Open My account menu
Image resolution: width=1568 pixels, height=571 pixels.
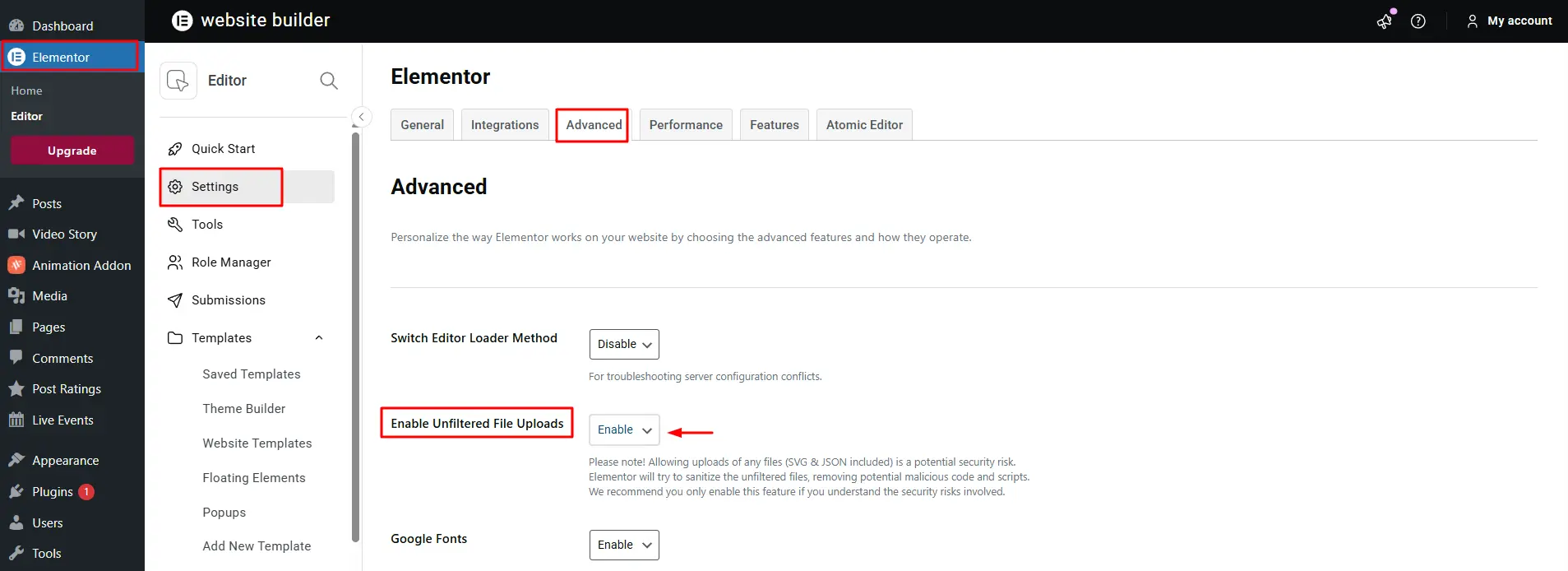[x=1510, y=21]
